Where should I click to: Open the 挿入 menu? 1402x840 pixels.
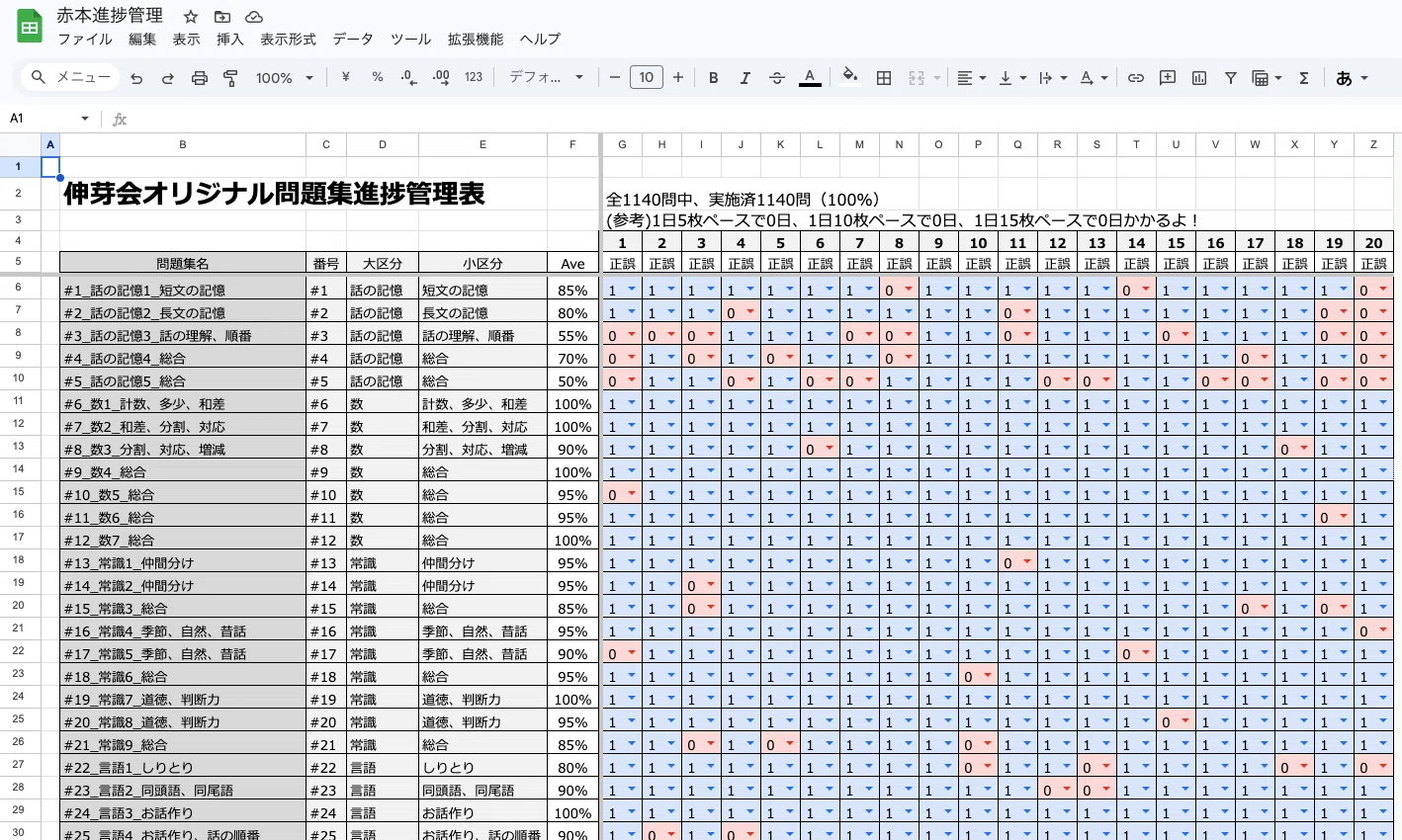(x=230, y=40)
